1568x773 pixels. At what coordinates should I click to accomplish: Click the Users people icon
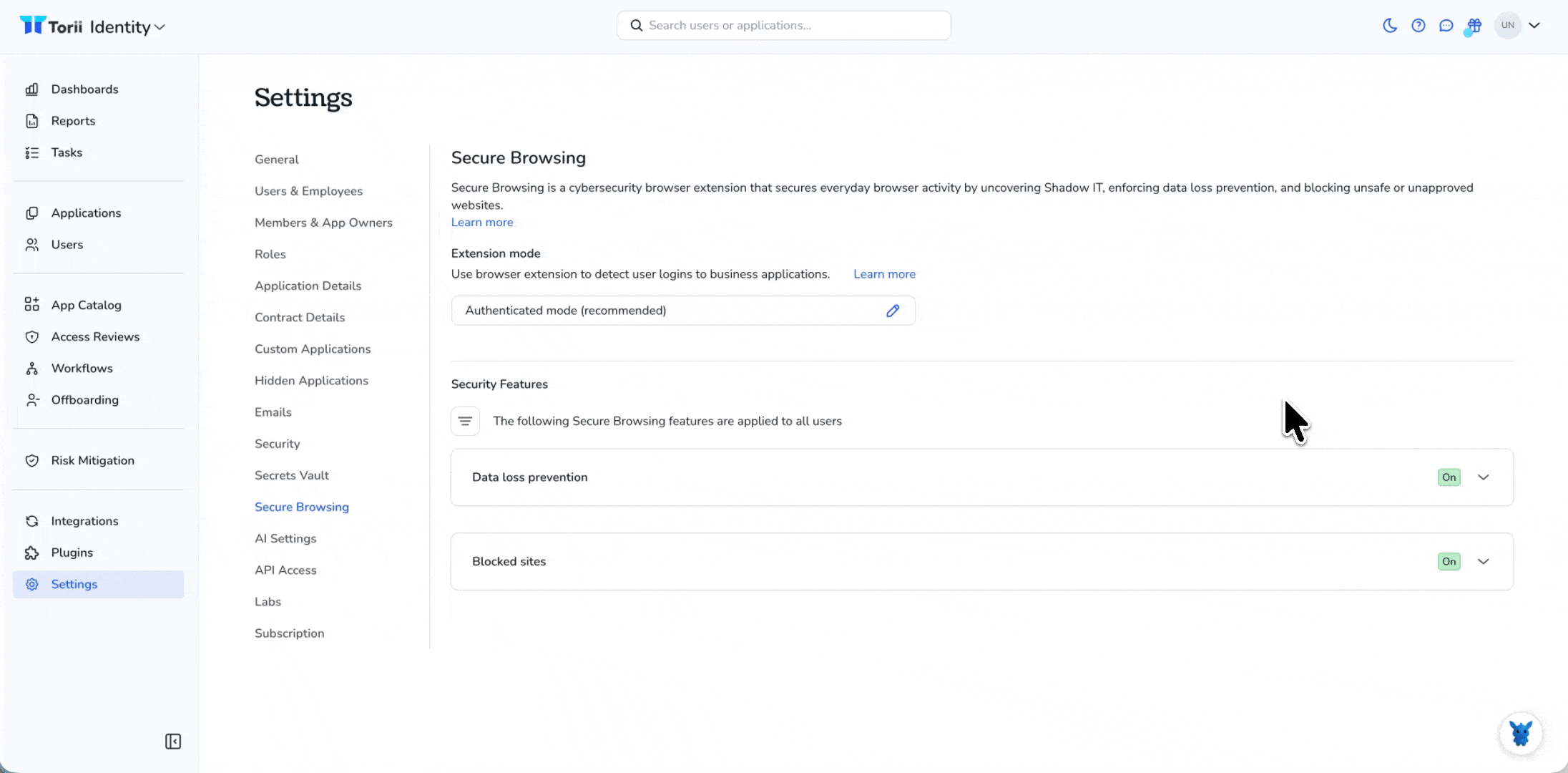point(31,245)
